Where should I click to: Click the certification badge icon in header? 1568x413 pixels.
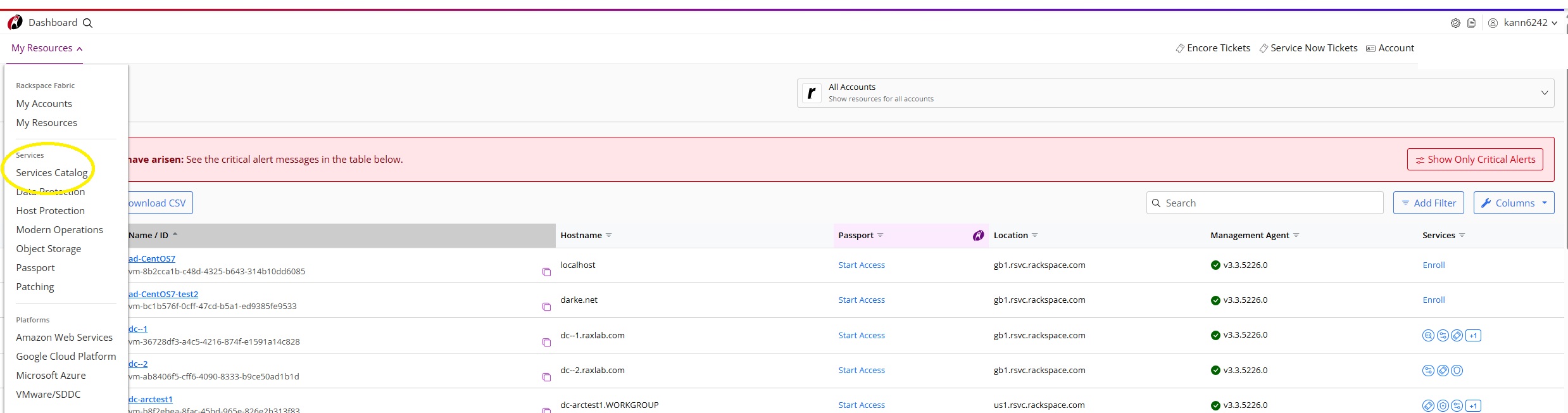click(x=1455, y=23)
